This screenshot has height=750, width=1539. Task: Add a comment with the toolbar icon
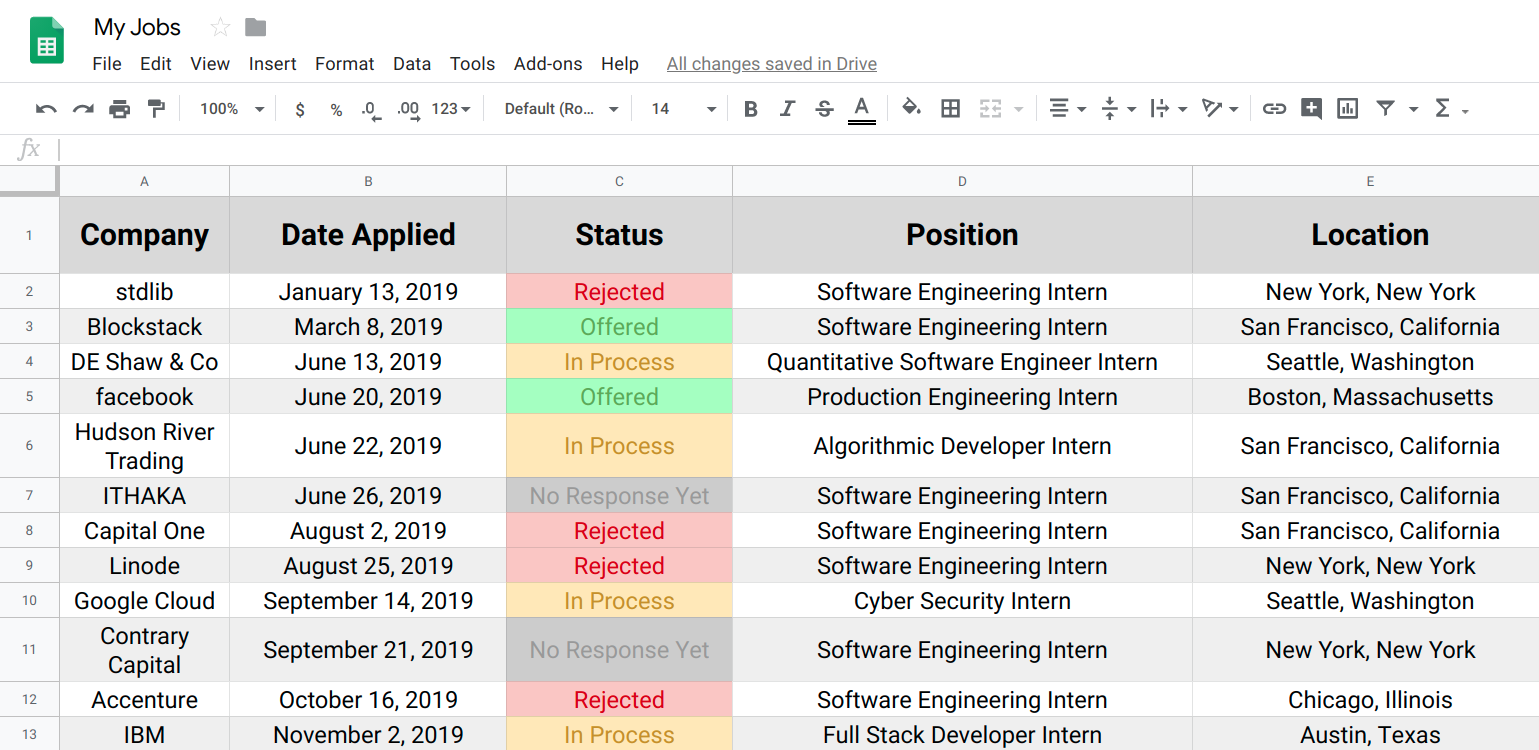click(1311, 109)
